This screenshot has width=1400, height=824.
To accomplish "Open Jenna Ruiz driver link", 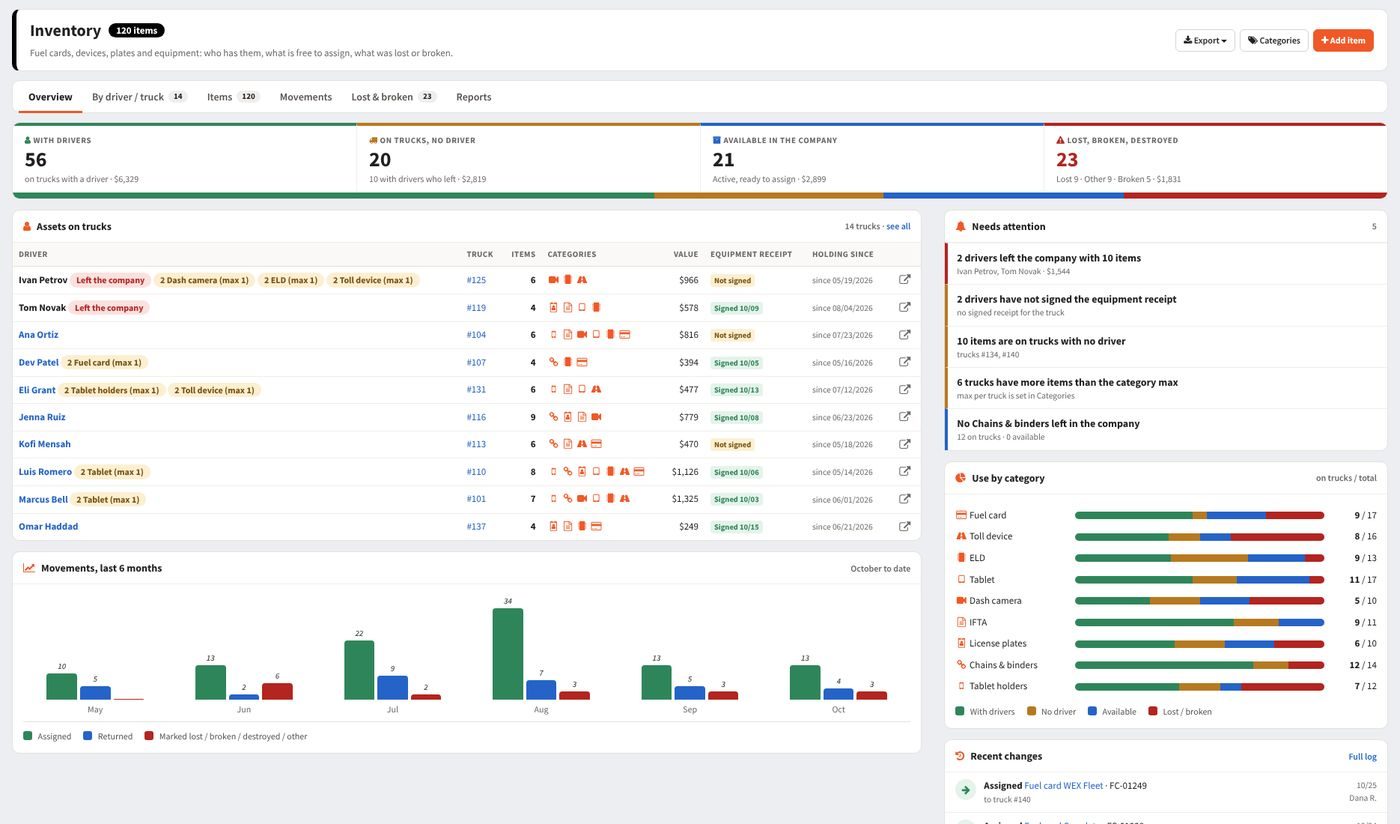I will [42, 417].
